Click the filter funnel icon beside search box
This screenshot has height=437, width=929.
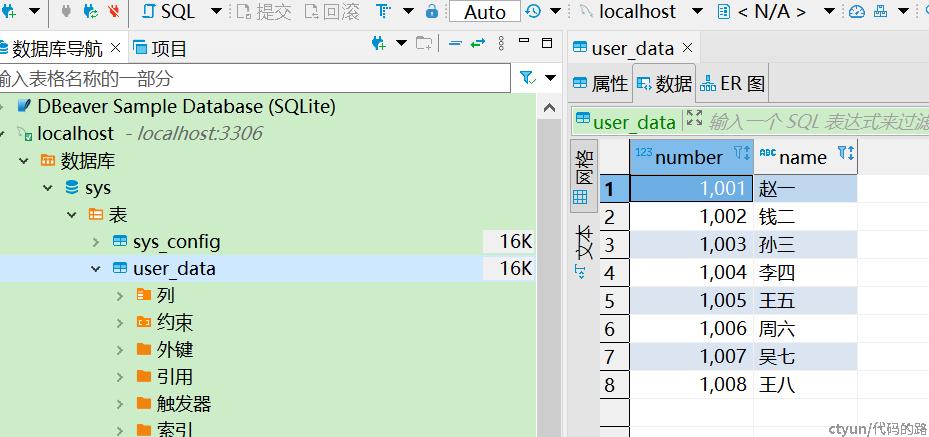click(x=526, y=78)
